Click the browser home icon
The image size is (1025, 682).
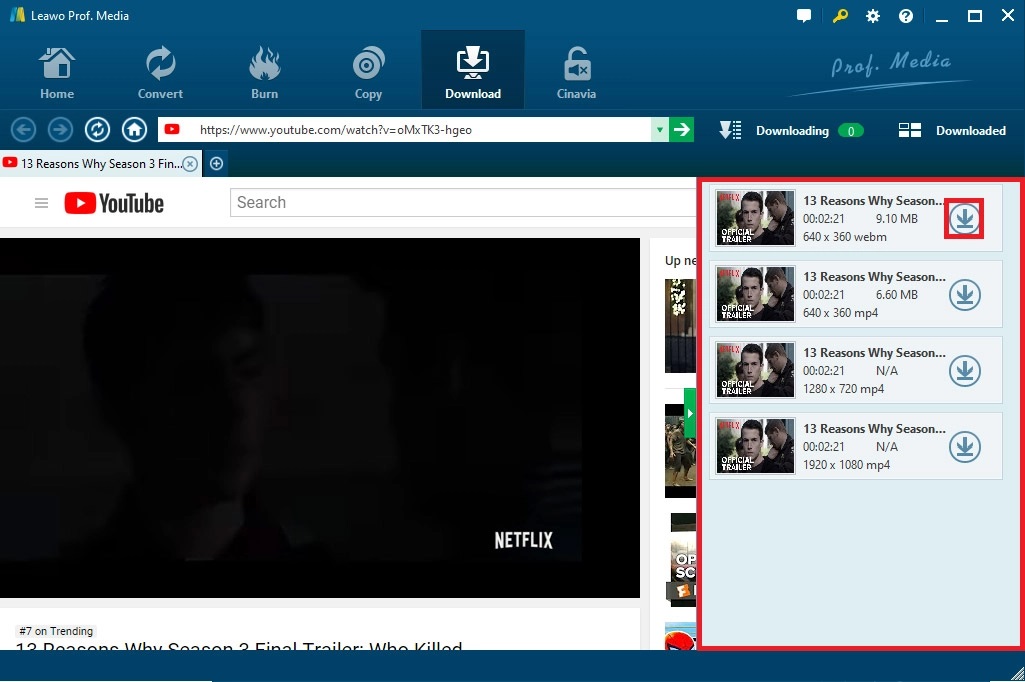pos(134,129)
